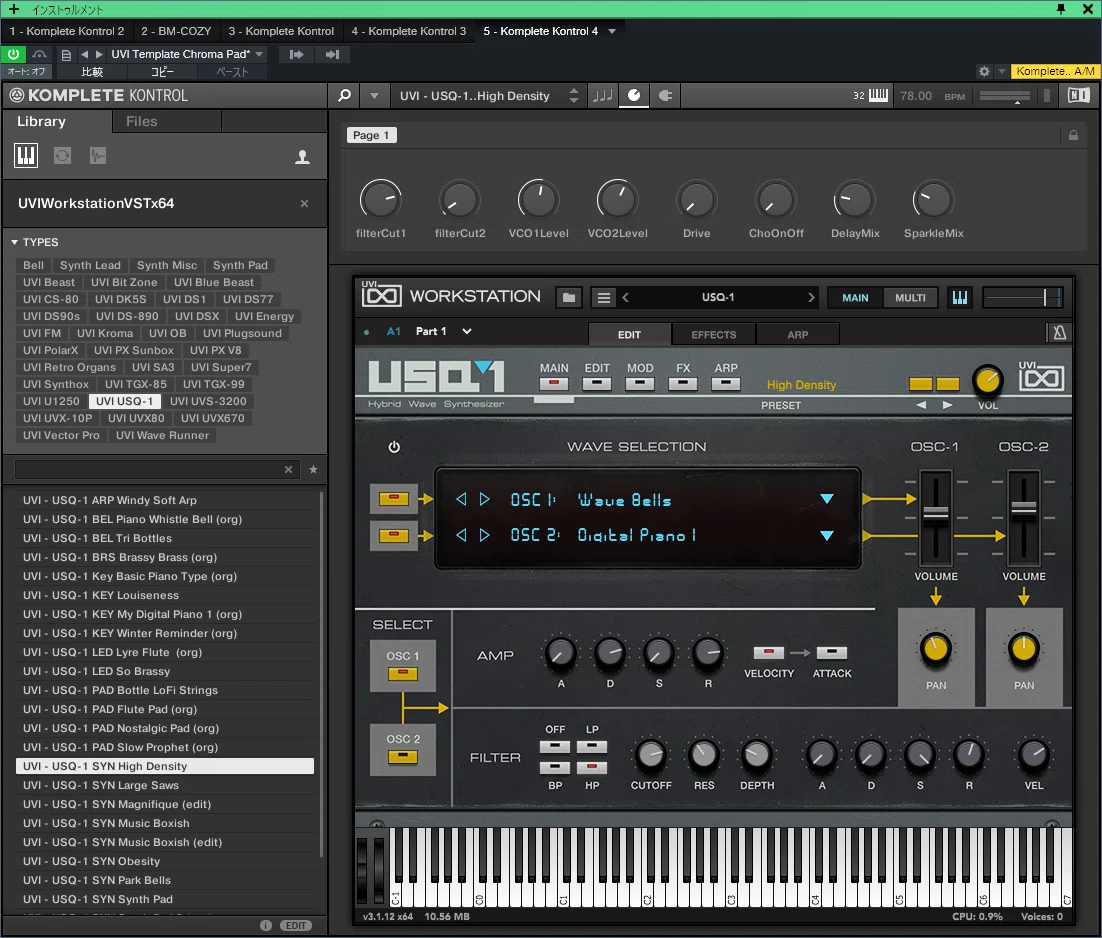This screenshot has width=1102, height=938.
Task: Toggle the AMP Attack switch
Action: (x=831, y=653)
